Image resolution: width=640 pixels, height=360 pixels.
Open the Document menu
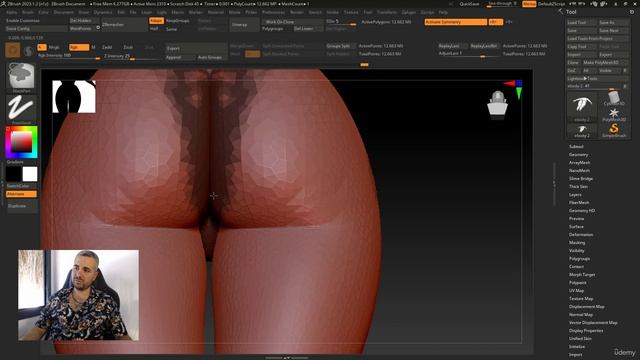(x=64, y=12)
